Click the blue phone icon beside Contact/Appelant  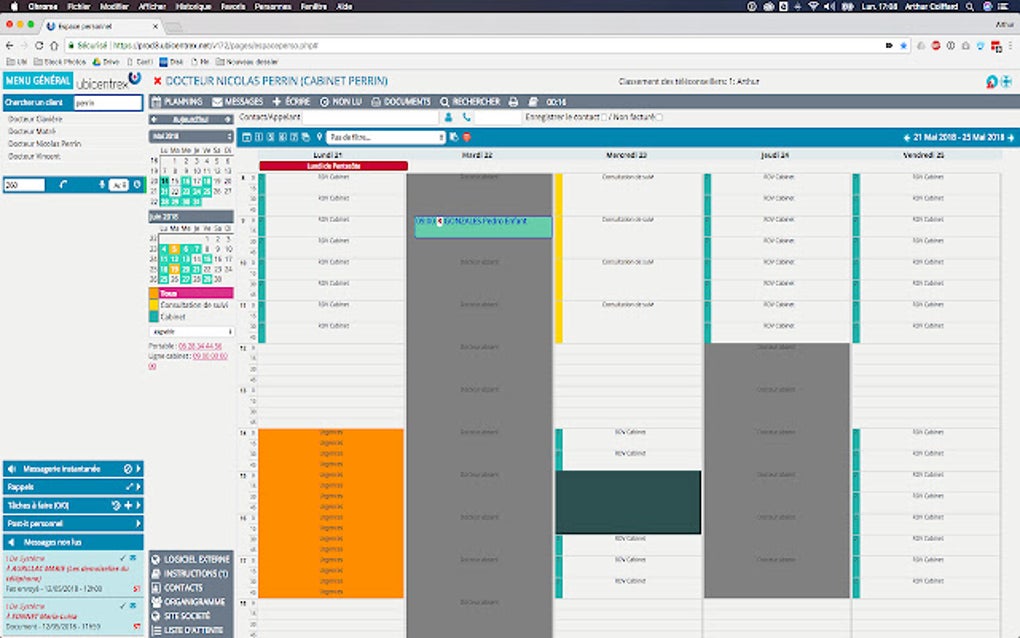[x=466, y=118]
